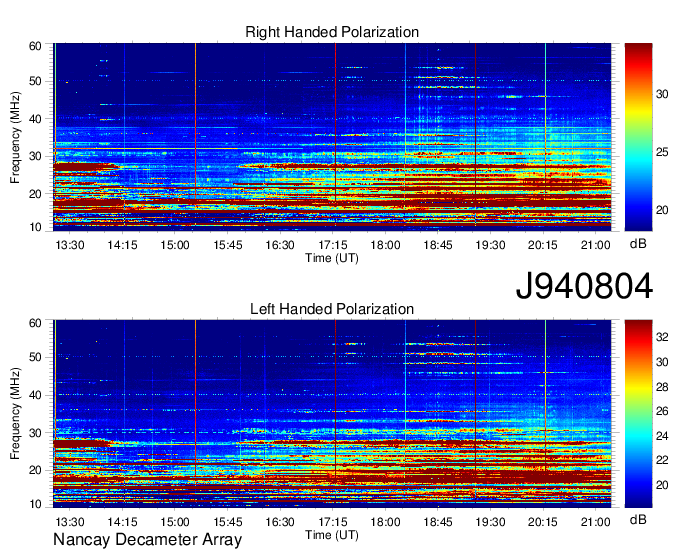This screenshot has width=680, height=552.
Task: Click the 10 frequency tick of Right Handed plot
Action: pyautogui.click(x=35, y=227)
